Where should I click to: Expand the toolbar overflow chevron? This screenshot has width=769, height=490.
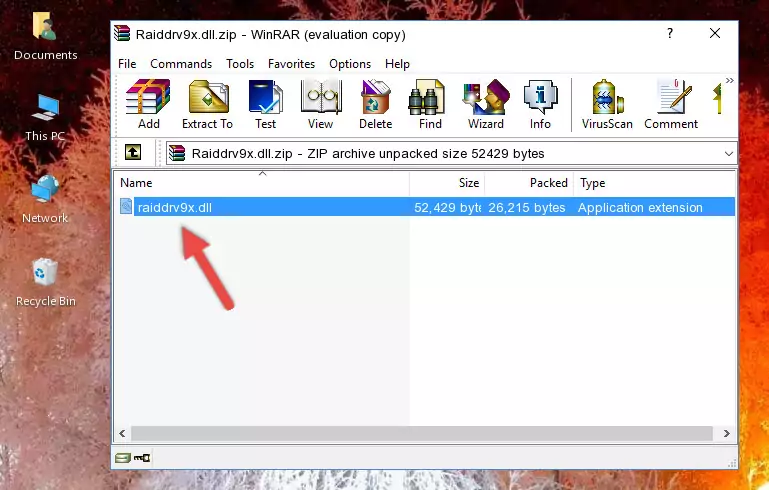[730, 80]
